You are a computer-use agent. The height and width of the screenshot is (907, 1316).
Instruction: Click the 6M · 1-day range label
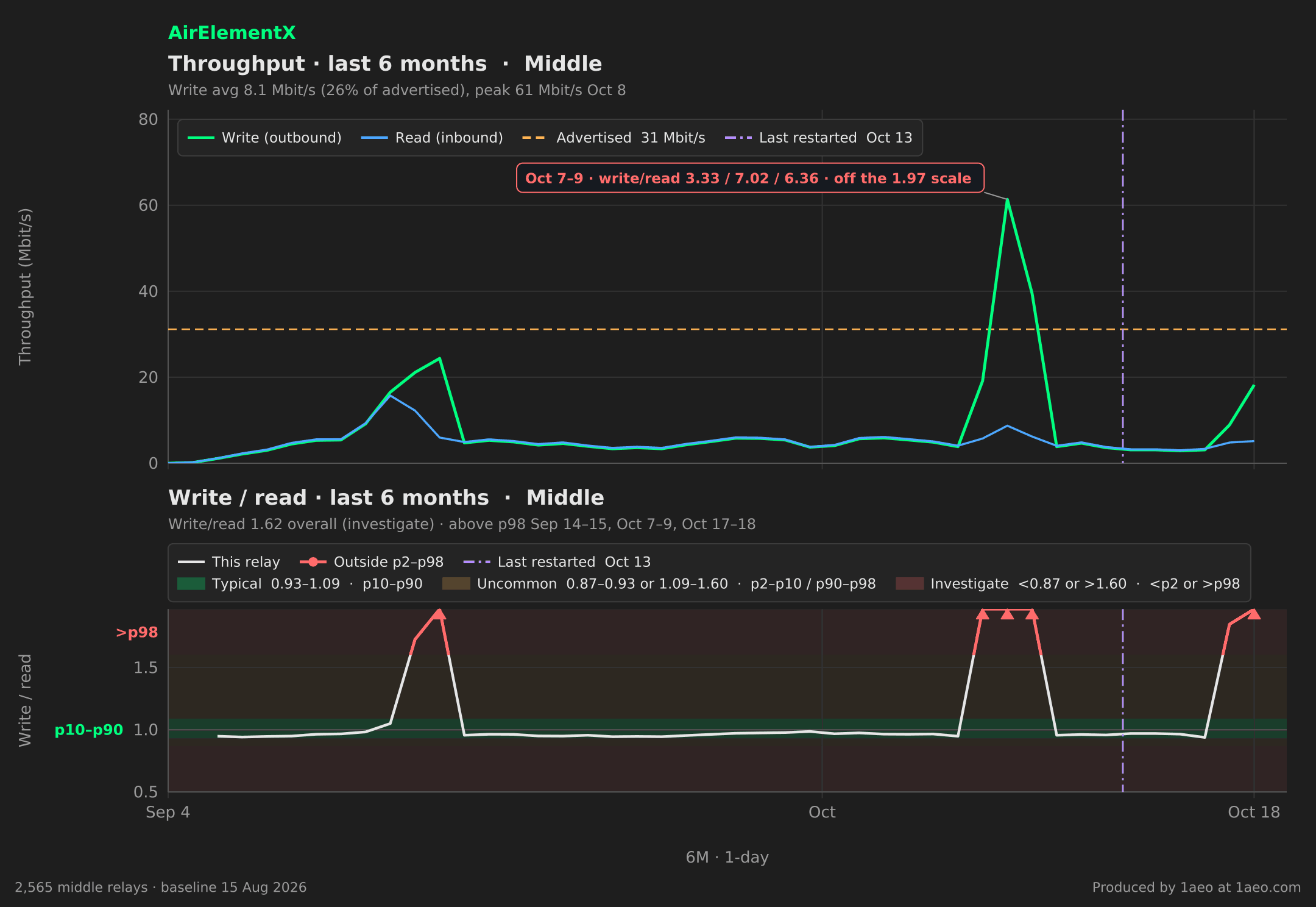point(727,858)
